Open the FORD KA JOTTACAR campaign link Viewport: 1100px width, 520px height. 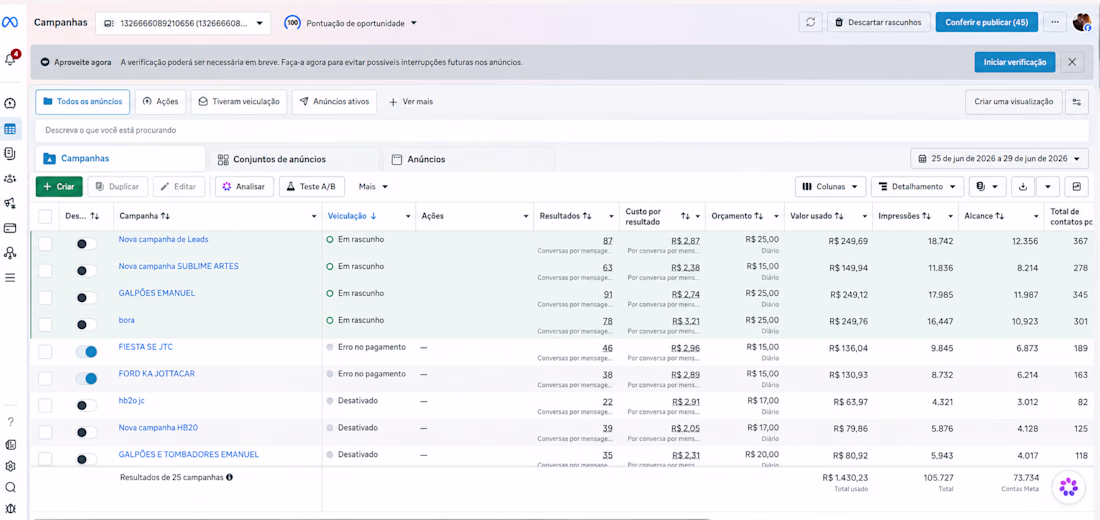(x=156, y=374)
